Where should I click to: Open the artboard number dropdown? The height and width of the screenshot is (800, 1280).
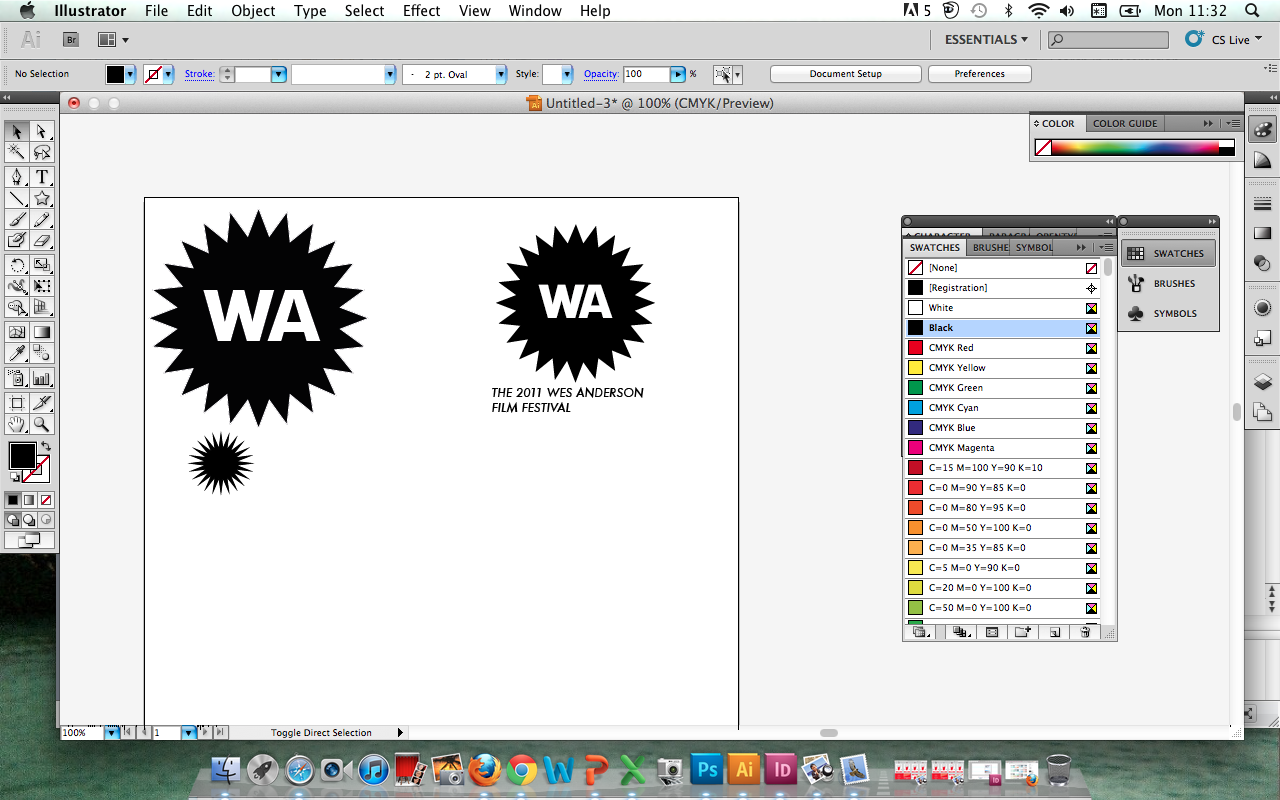click(x=188, y=733)
